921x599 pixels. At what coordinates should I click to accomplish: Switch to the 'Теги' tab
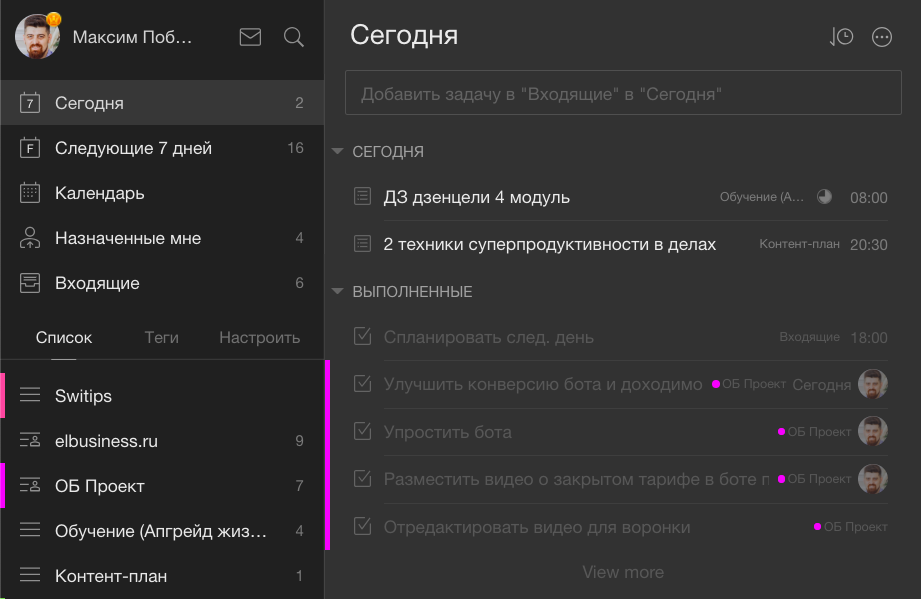pos(160,337)
